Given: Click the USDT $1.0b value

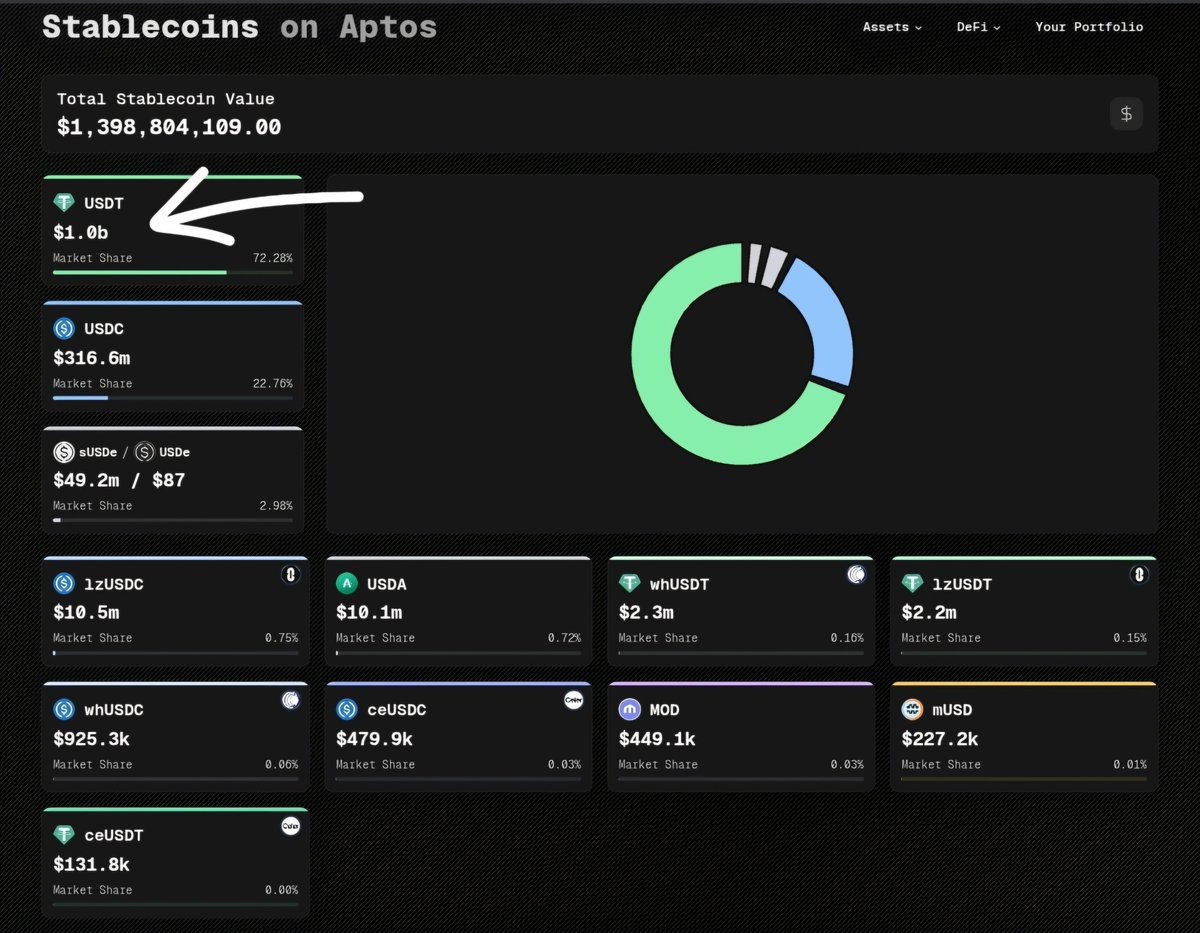Looking at the screenshot, I should [x=81, y=232].
